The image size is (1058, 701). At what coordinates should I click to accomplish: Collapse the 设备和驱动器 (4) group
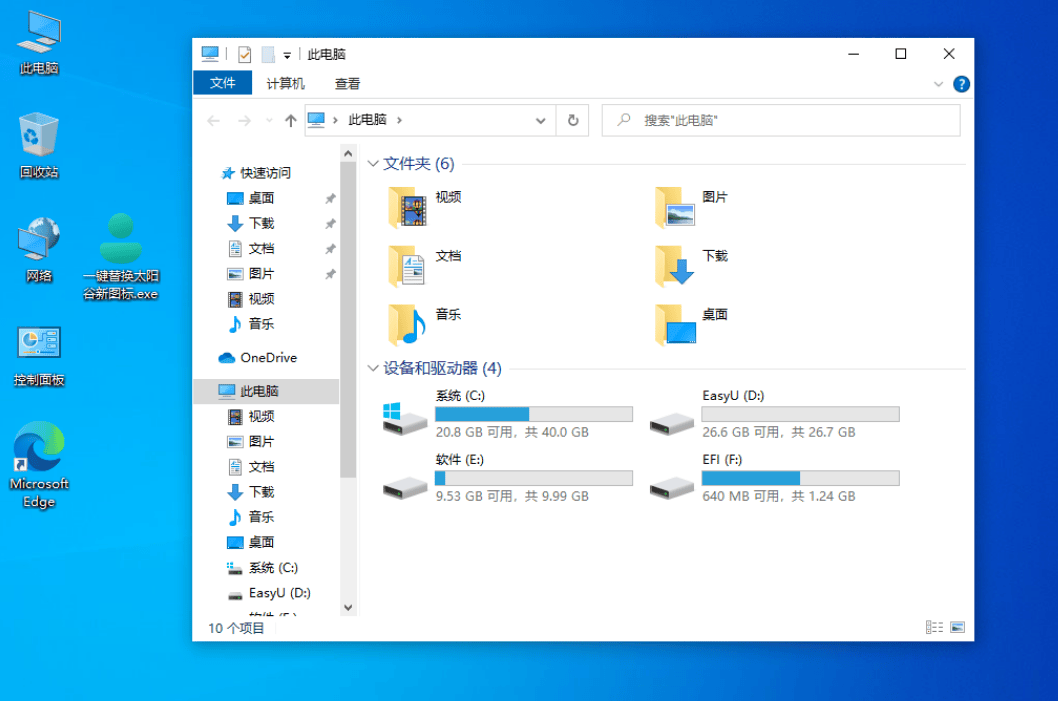pos(374,369)
